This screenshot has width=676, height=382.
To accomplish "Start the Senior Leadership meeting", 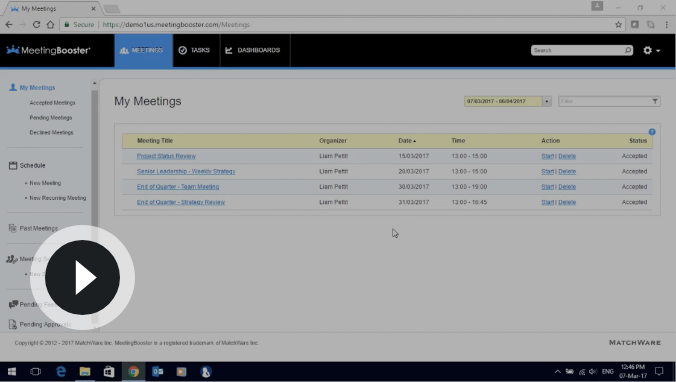I will point(547,171).
